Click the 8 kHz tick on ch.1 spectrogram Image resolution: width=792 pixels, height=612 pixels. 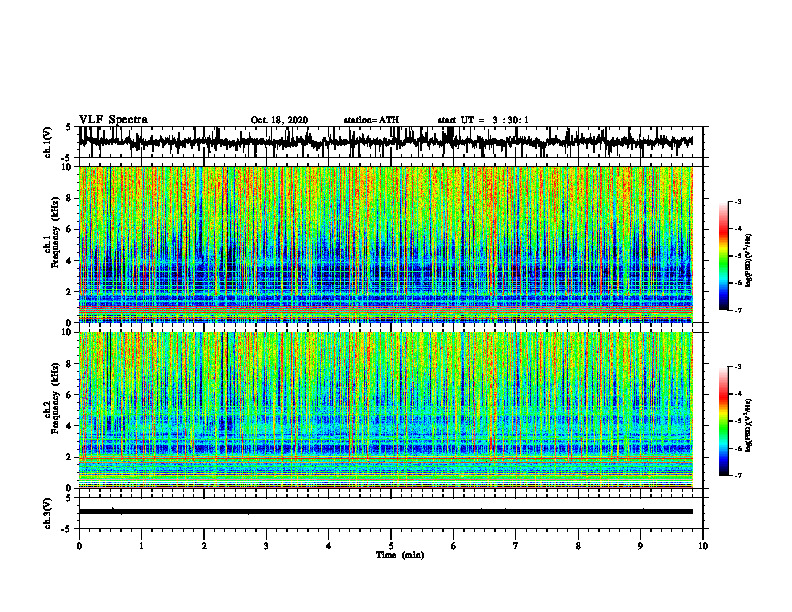tap(69, 198)
